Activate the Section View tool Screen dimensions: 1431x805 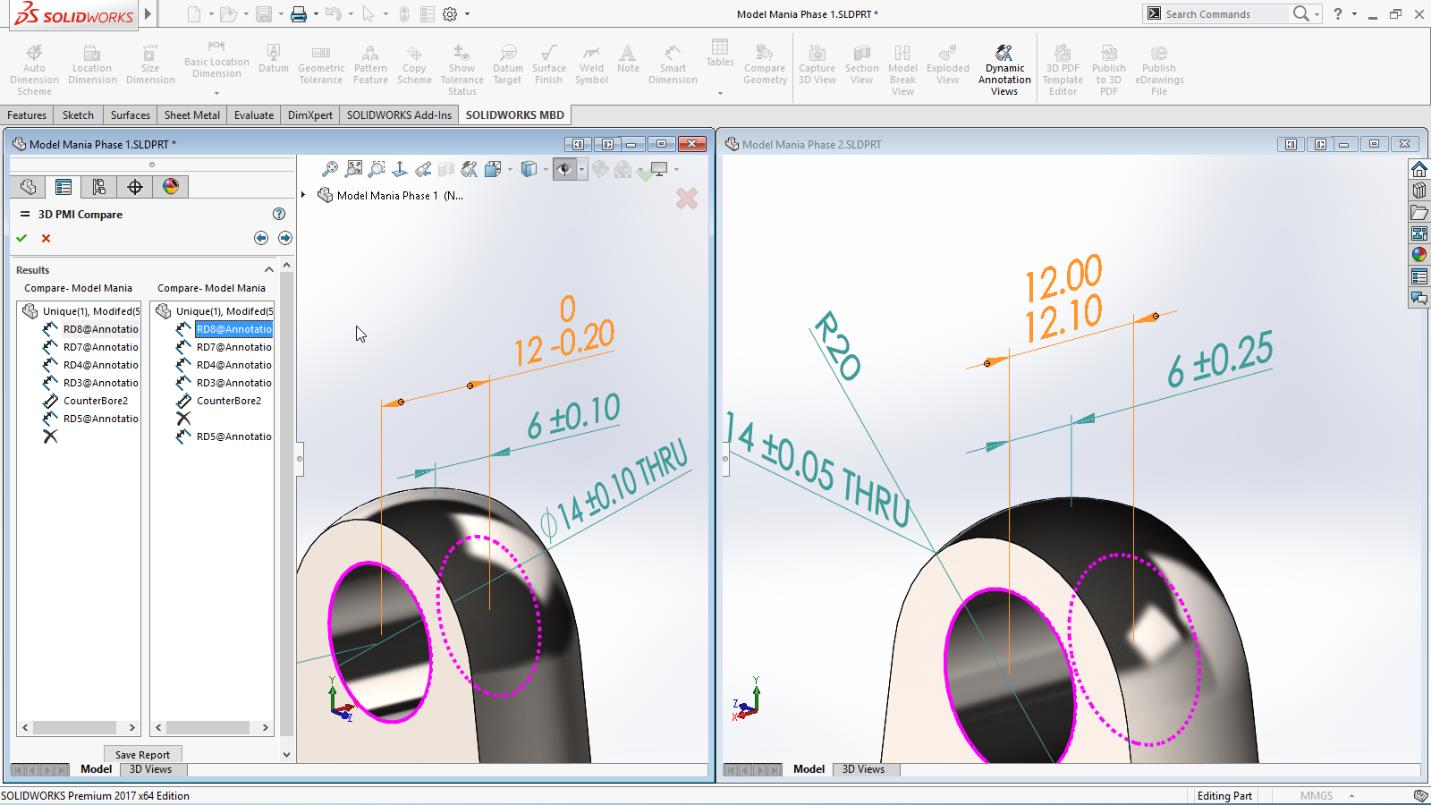tap(861, 62)
